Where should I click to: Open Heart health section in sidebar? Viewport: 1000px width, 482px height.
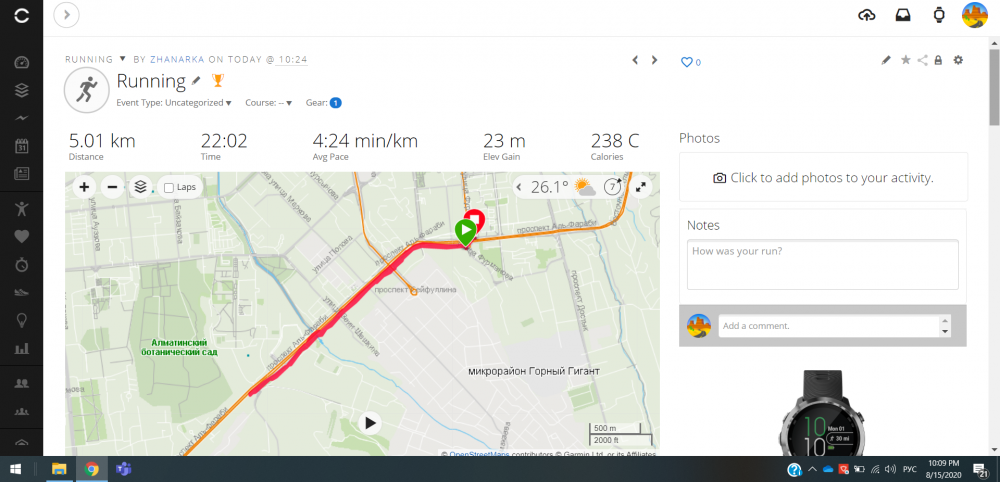coord(22,237)
